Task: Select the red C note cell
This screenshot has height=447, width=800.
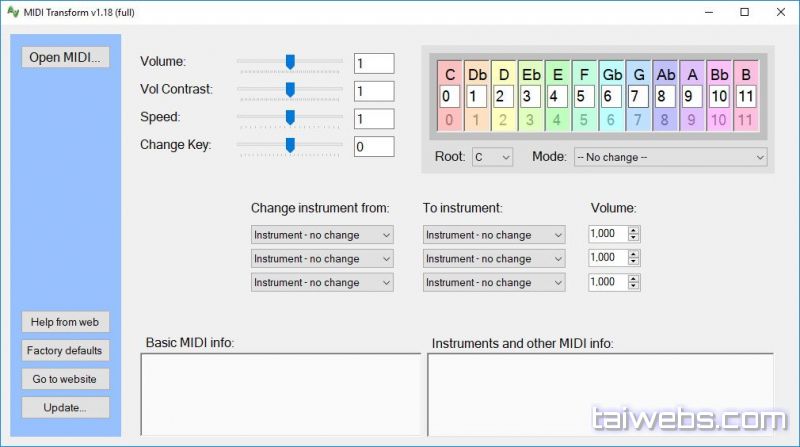Action: [450, 74]
